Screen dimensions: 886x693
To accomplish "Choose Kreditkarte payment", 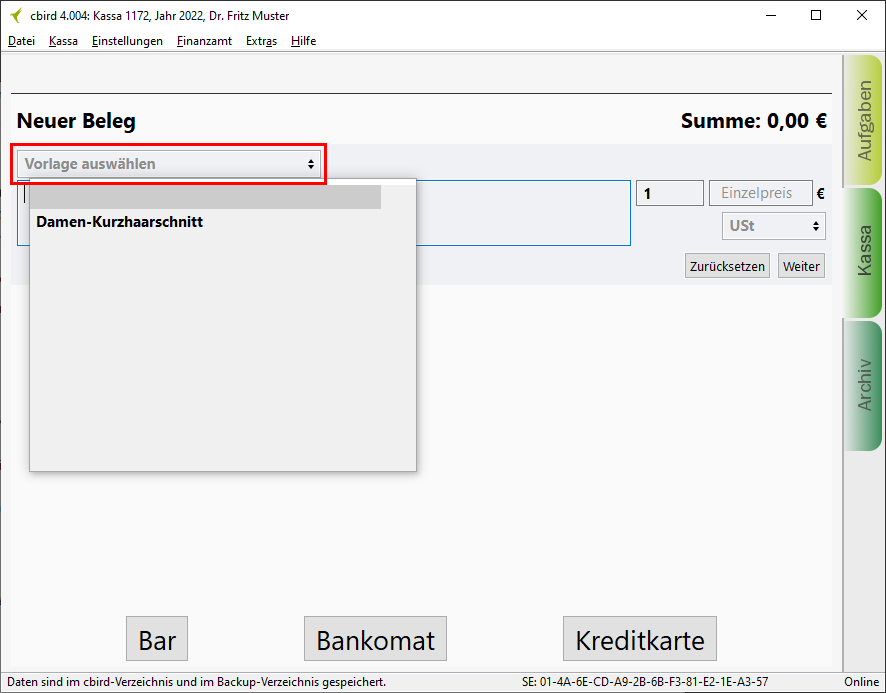I will tap(640, 640).
